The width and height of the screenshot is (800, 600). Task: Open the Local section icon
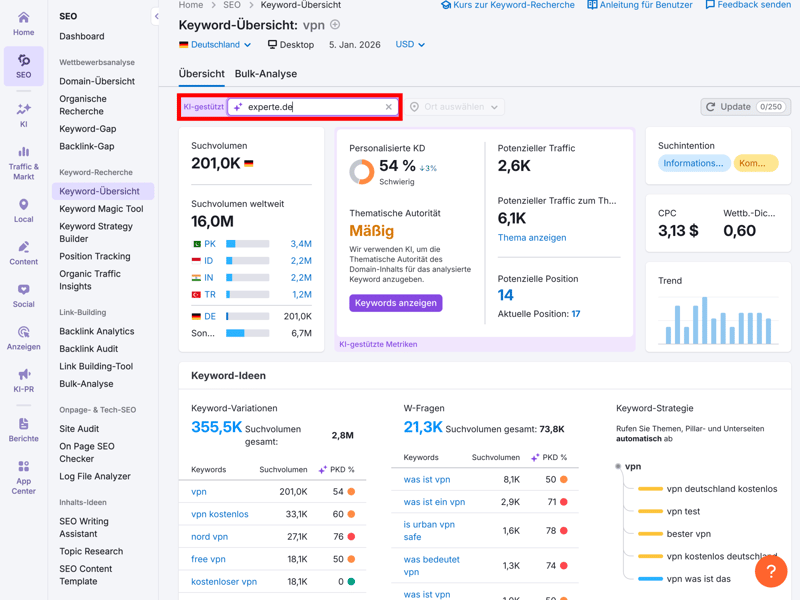click(23, 209)
